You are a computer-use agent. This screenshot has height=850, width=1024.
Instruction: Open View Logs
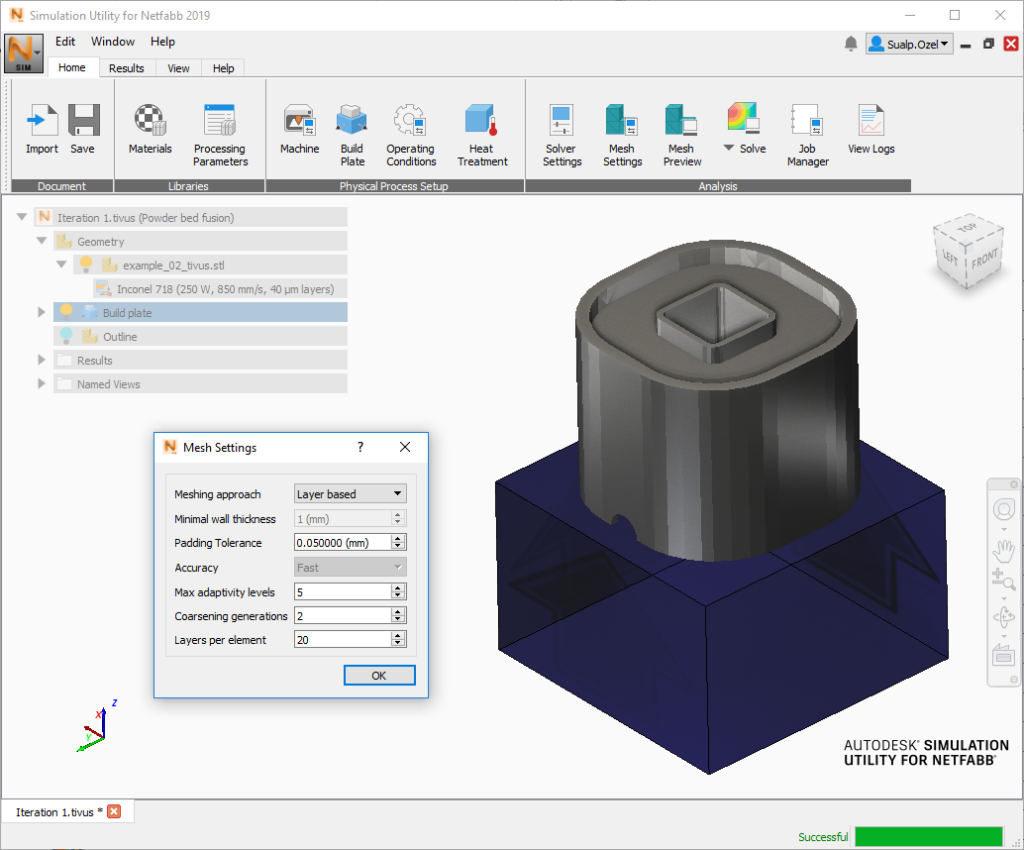(871, 129)
